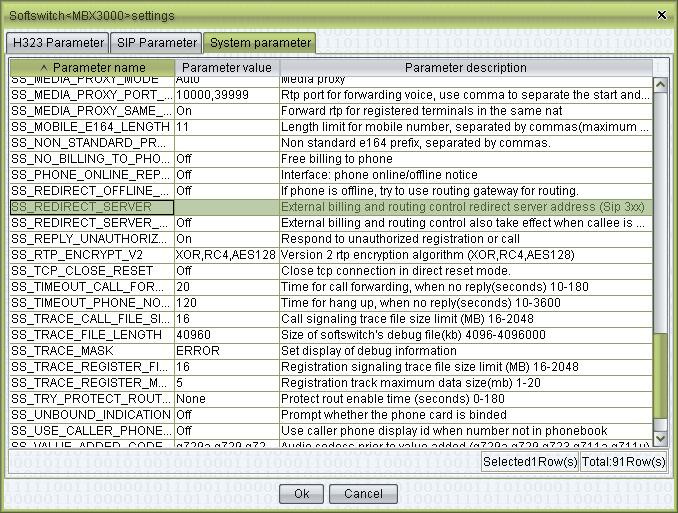This screenshot has height=513, width=678.
Task: Close the Softswitch settings dialog
Action: coord(661,15)
